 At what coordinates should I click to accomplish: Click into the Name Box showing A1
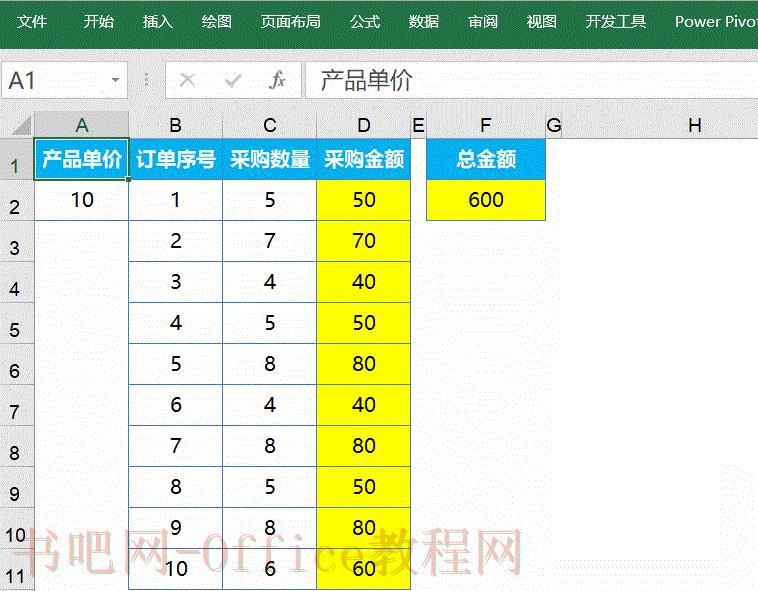click(x=64, y=80)
